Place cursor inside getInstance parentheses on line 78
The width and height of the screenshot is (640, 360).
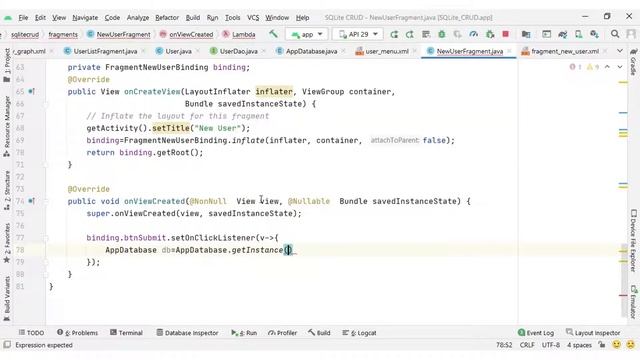288,250
